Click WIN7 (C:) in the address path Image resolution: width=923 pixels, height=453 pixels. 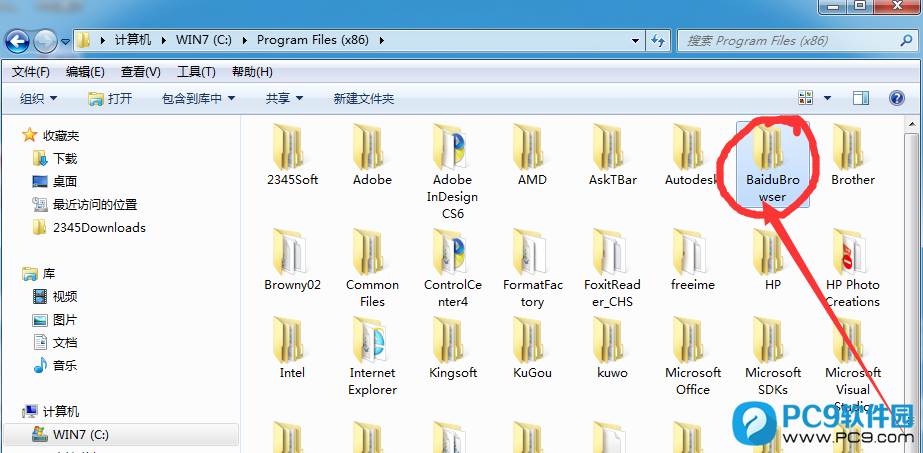tap(204, 41)
